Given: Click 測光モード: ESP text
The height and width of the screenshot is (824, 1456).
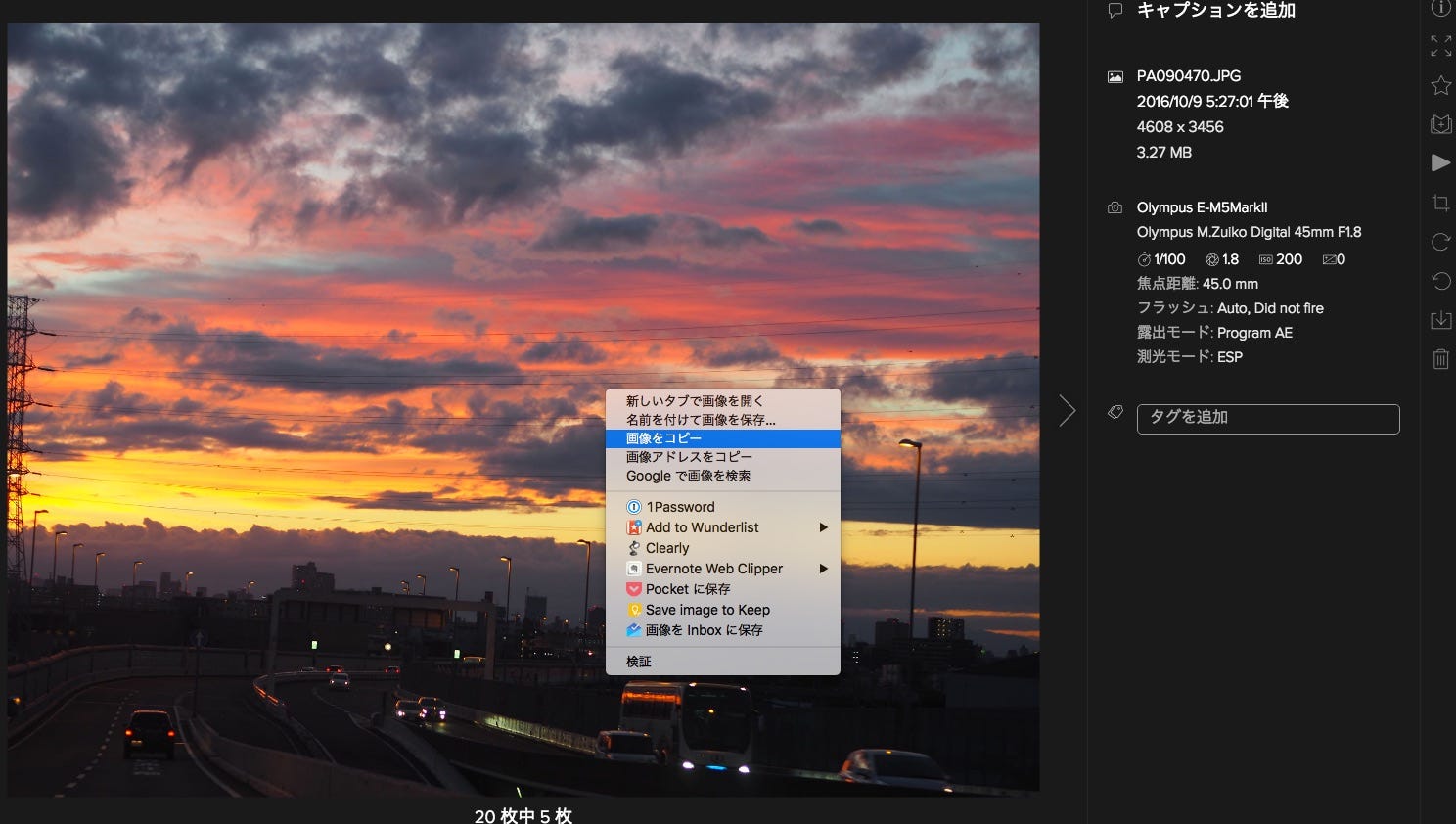Looking at the screenshot, I should pyautogui.click(x=1189, y=357).
